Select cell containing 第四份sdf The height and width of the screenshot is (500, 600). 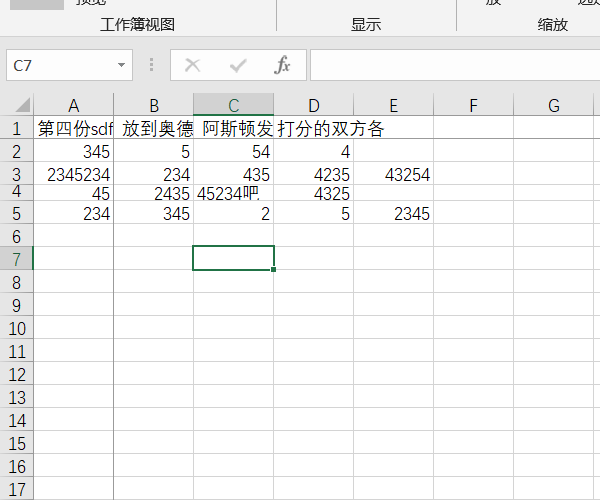[x=73, y=128]
